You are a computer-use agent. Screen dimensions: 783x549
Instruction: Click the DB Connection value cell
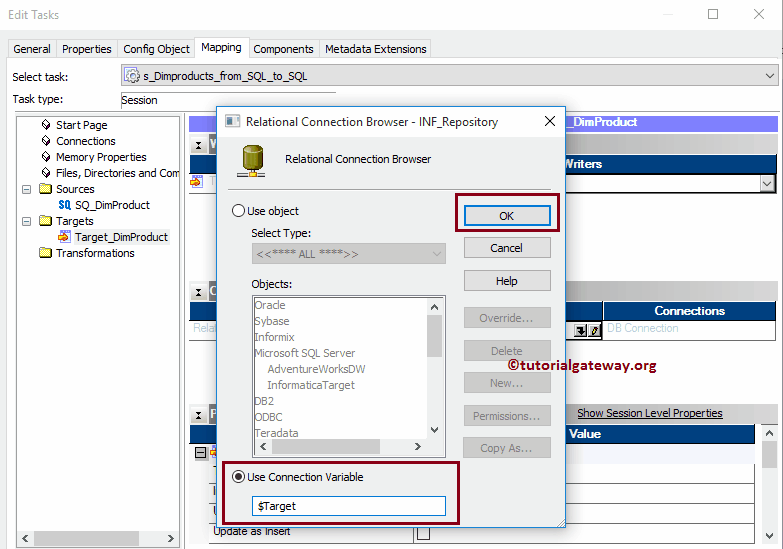coord(689,328)
